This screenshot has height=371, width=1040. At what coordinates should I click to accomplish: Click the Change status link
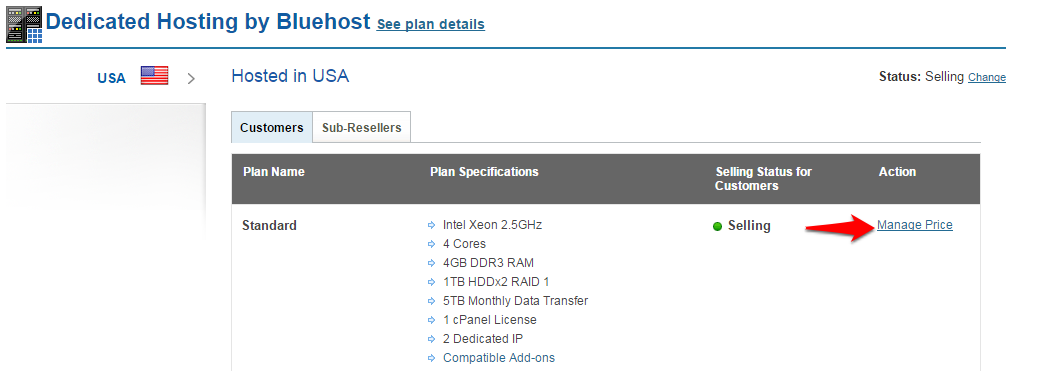(x=987, y=78)
